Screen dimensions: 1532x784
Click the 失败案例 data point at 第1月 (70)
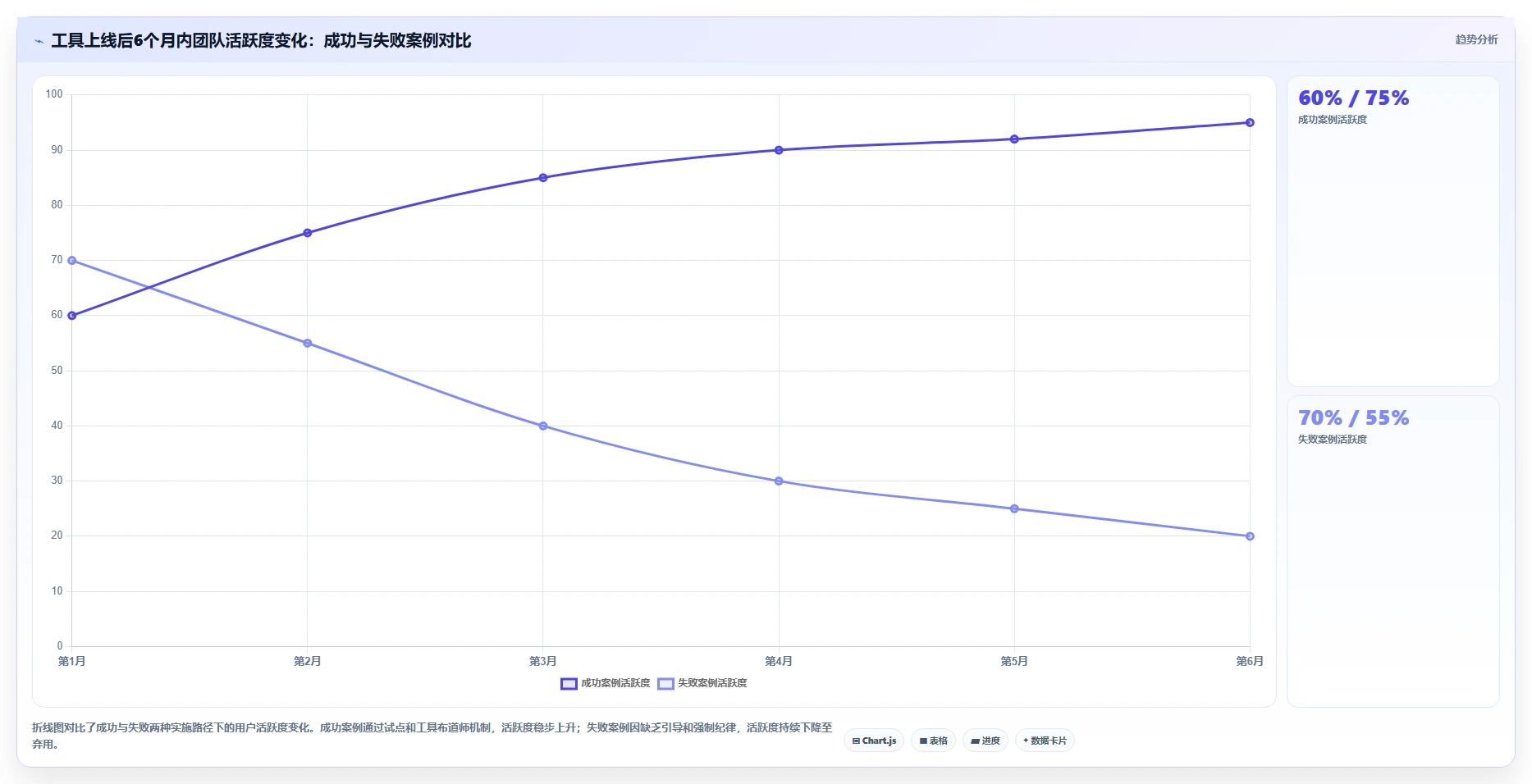coord(72,261)
